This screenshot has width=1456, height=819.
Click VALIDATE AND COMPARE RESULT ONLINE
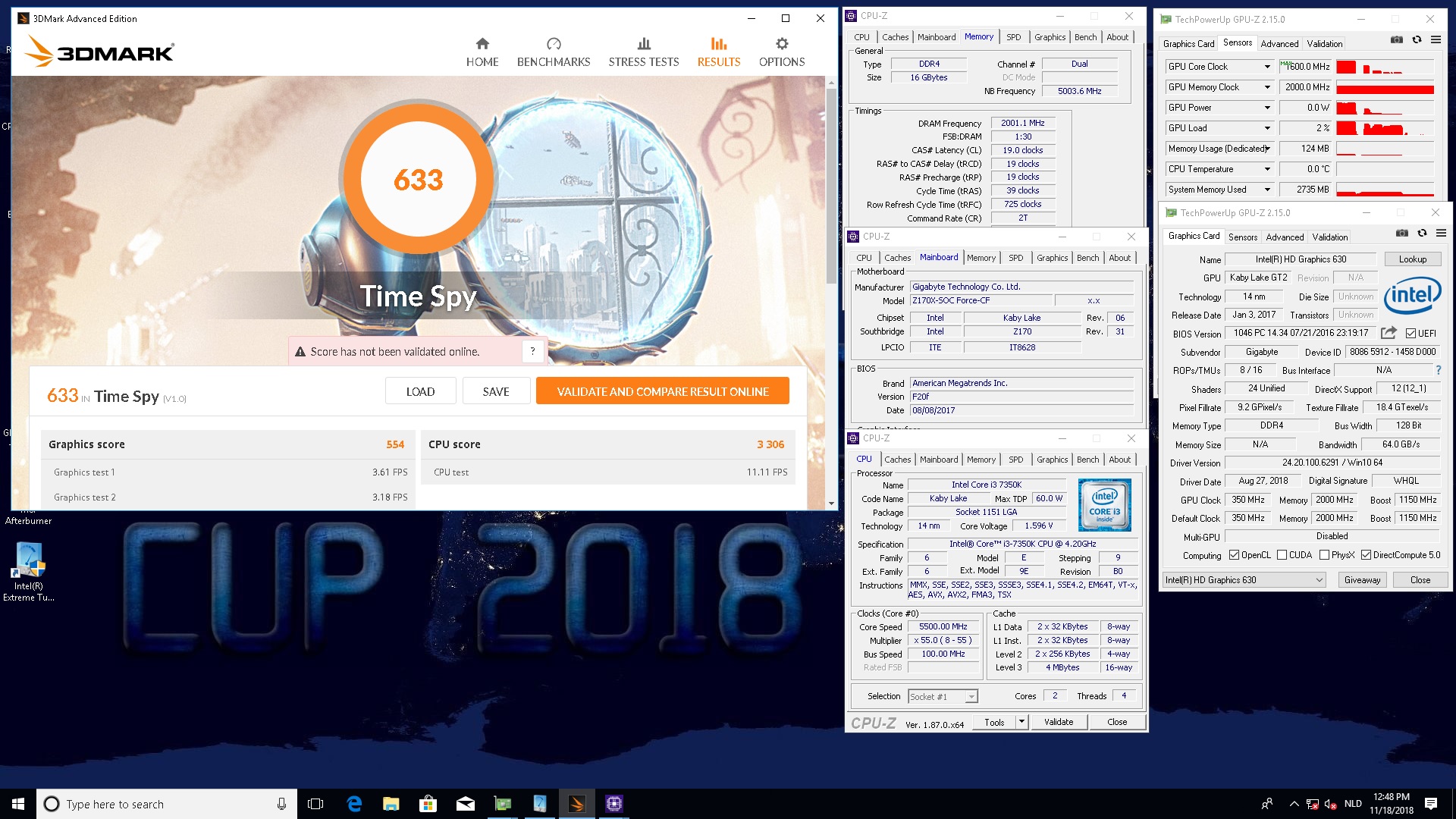coord(663,391)
